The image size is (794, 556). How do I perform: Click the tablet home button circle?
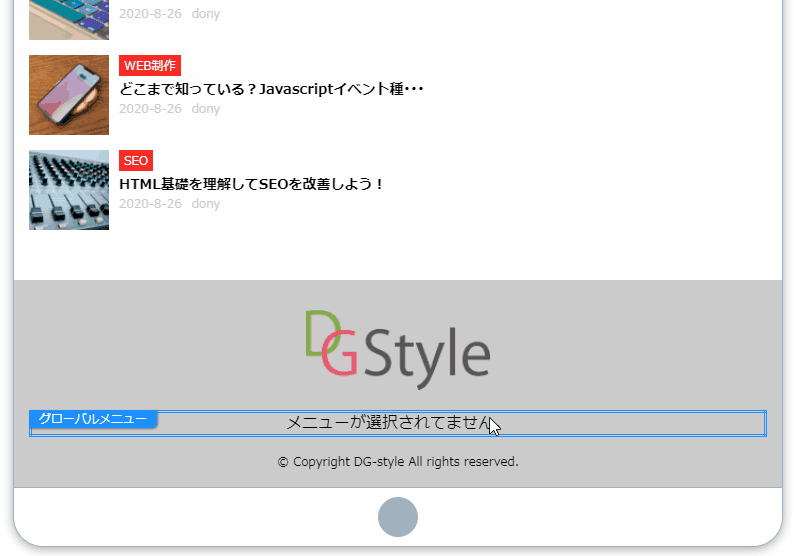[x=397, y=517]
